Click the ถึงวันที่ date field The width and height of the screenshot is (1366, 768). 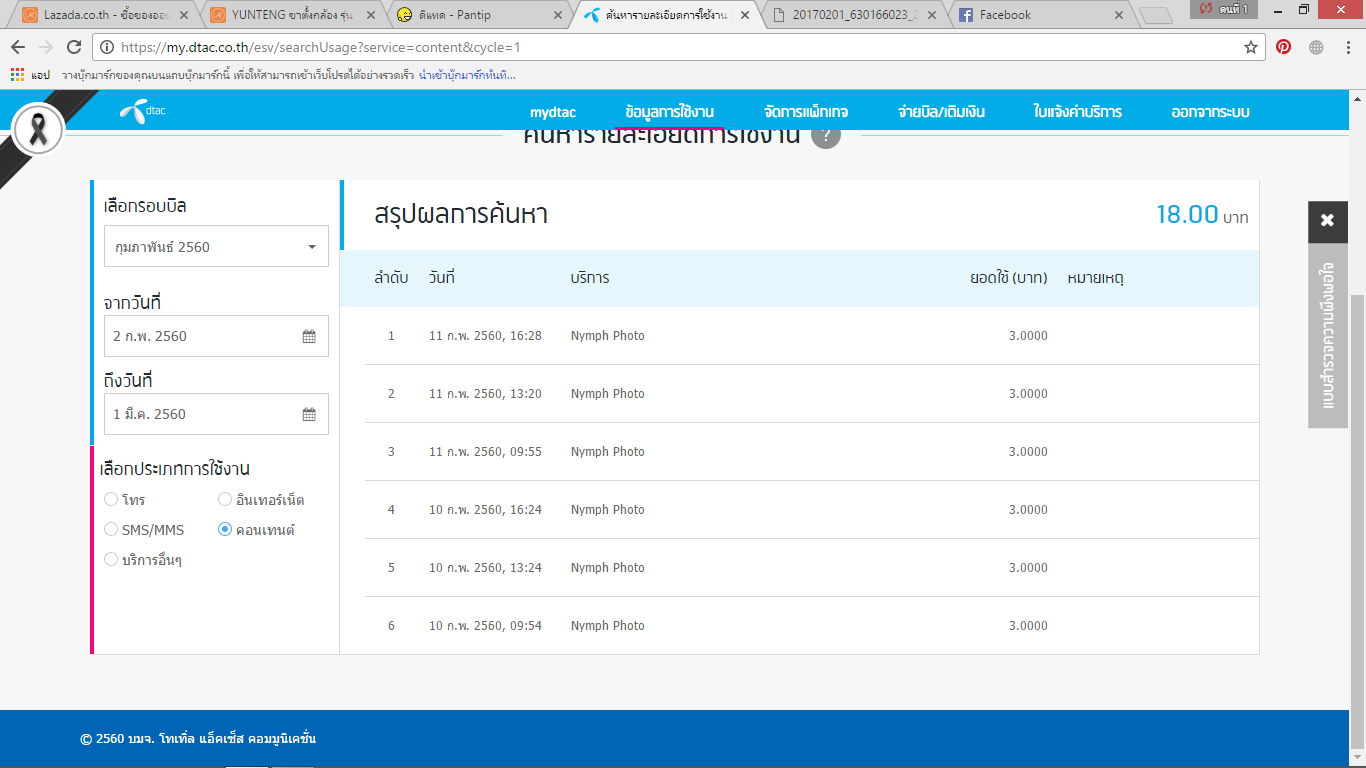[216, 414]
